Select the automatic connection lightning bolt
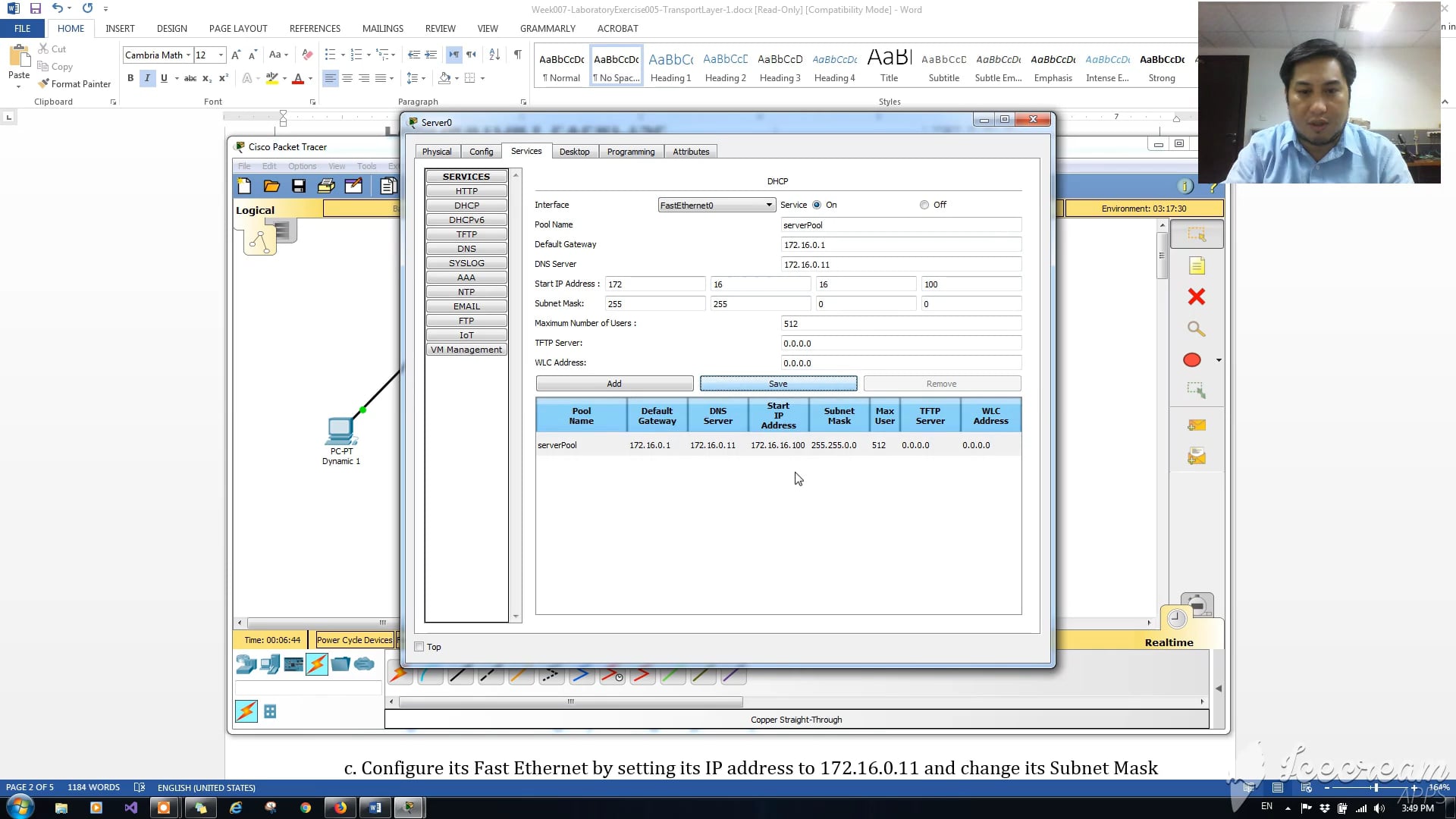Screen dimensions: 1456x819 coord(400,673)
